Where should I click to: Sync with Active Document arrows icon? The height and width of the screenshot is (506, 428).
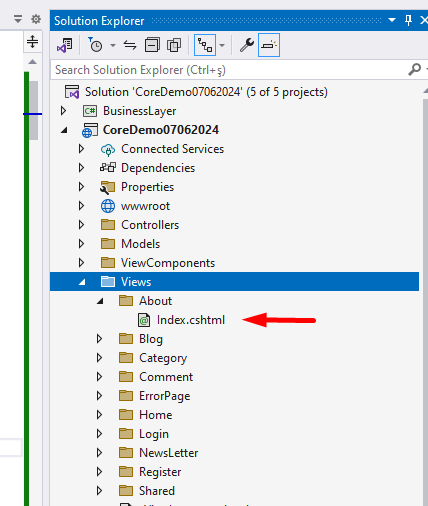(x=130, y=45)
